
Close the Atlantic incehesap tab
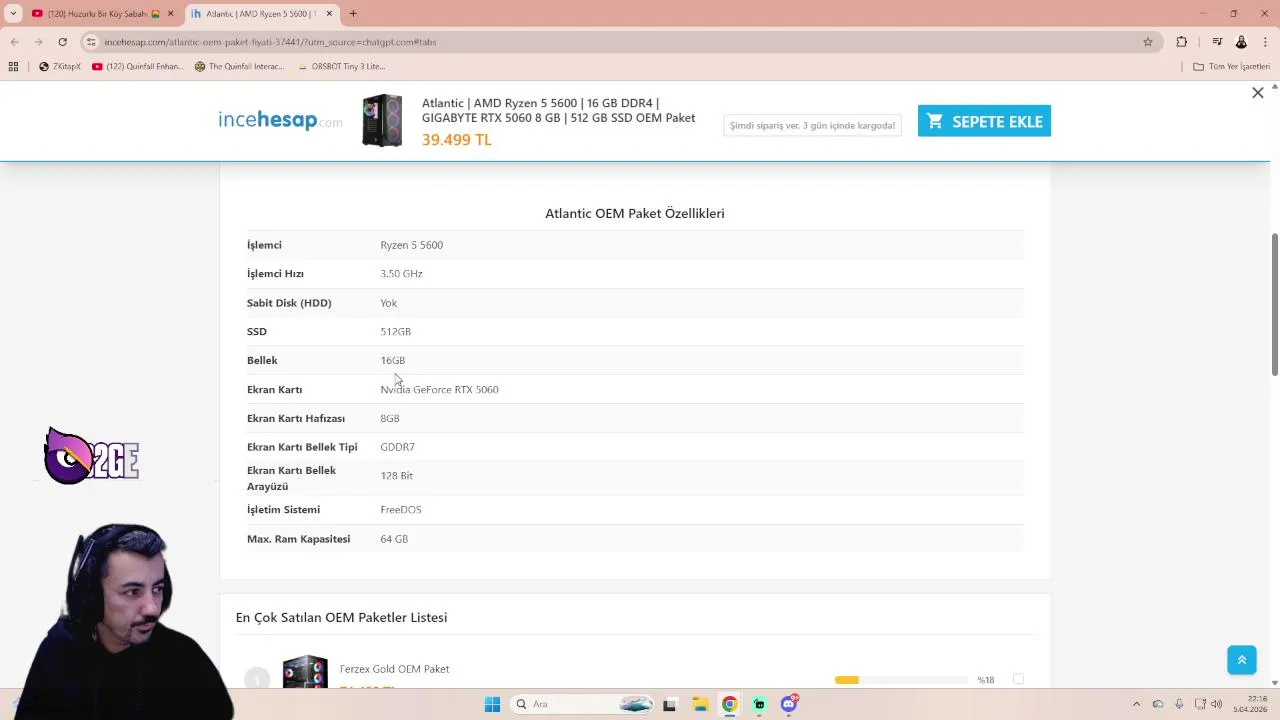click(329, 14)
